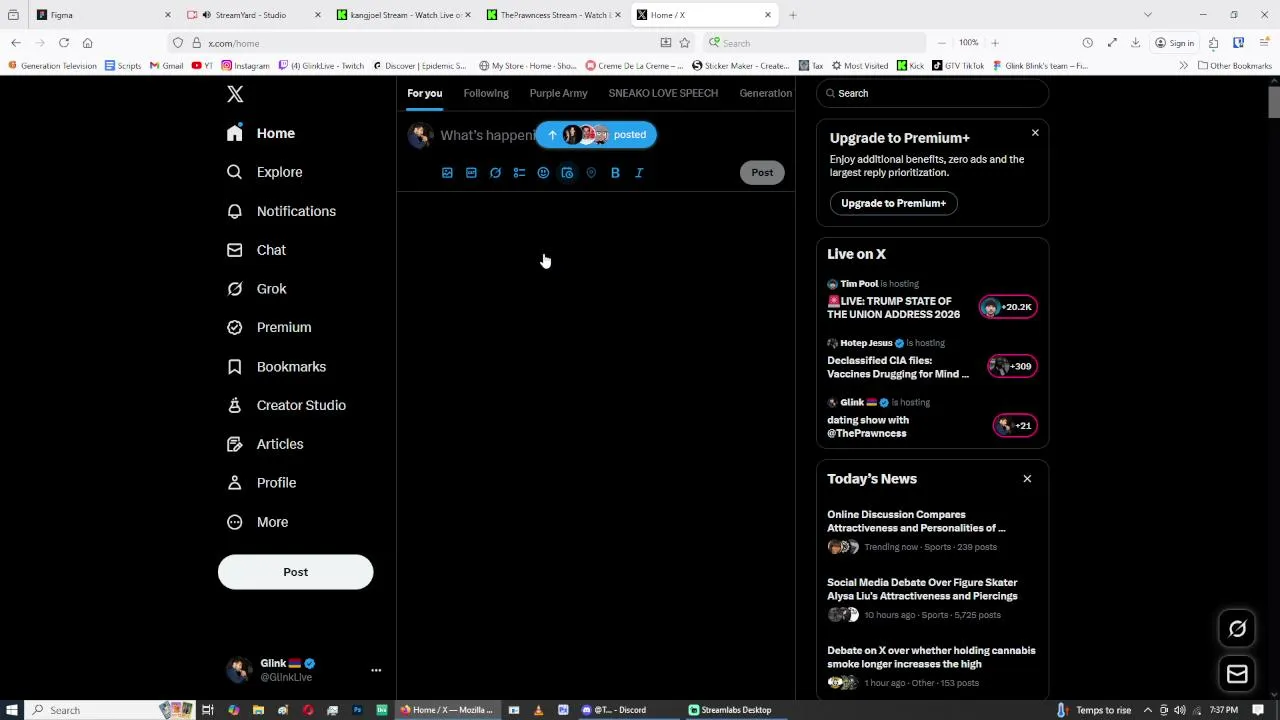Viewport: 1280px width, 720px height.
Task: Reload the page
Action: point(64,43)
